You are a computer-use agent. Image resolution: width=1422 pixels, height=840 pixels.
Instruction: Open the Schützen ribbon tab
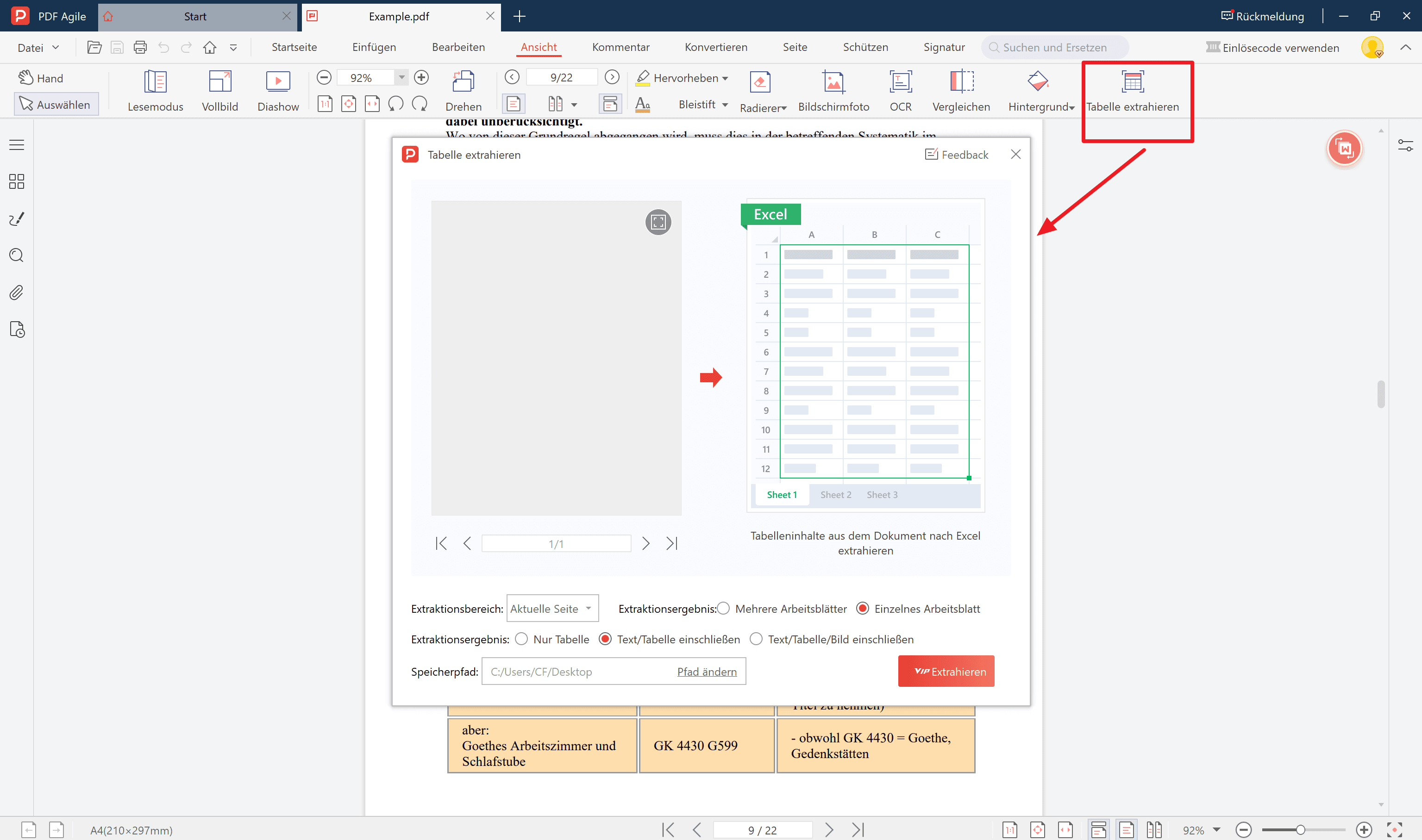tap(865, 47)
